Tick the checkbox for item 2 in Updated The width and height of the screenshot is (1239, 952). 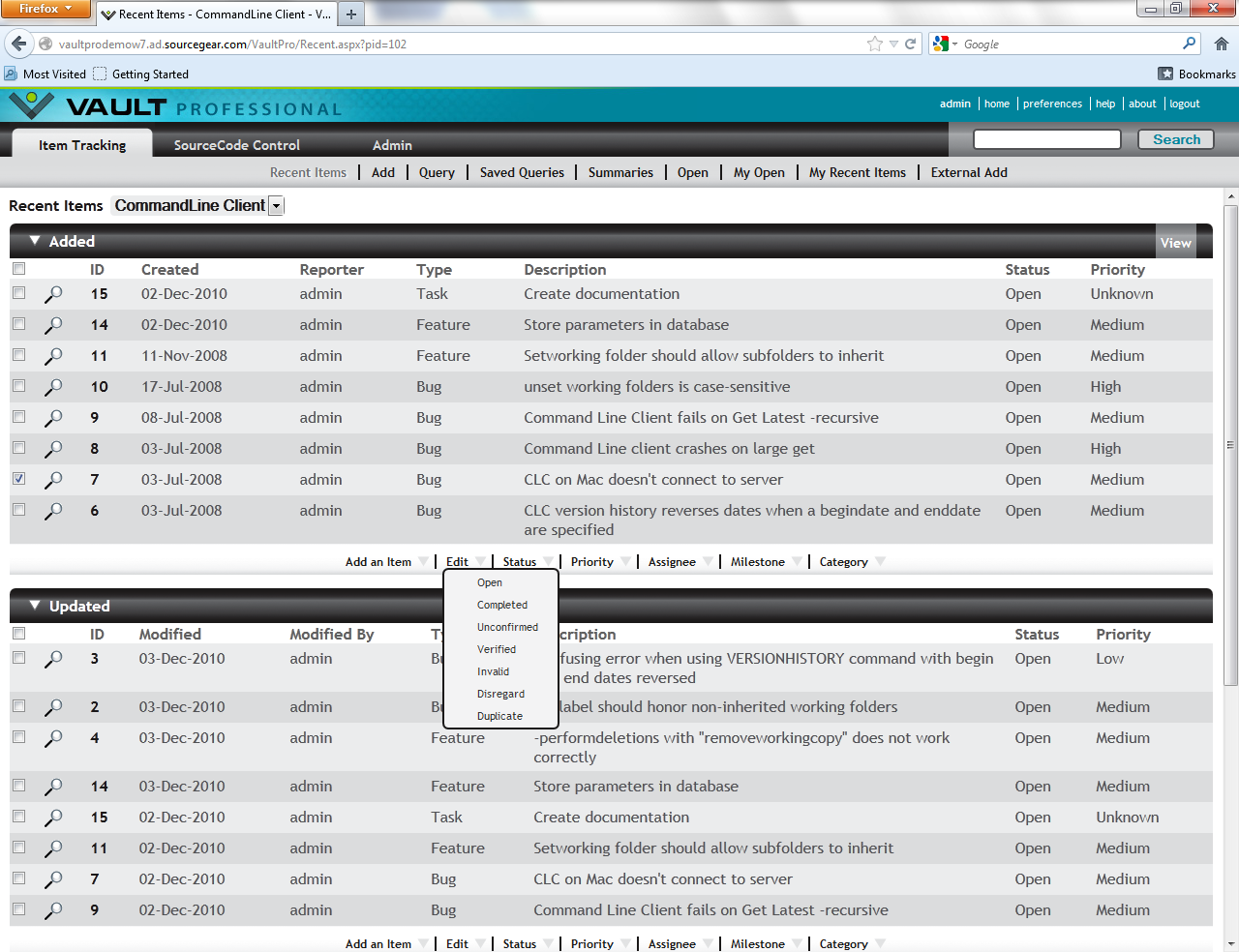[19, 706]
